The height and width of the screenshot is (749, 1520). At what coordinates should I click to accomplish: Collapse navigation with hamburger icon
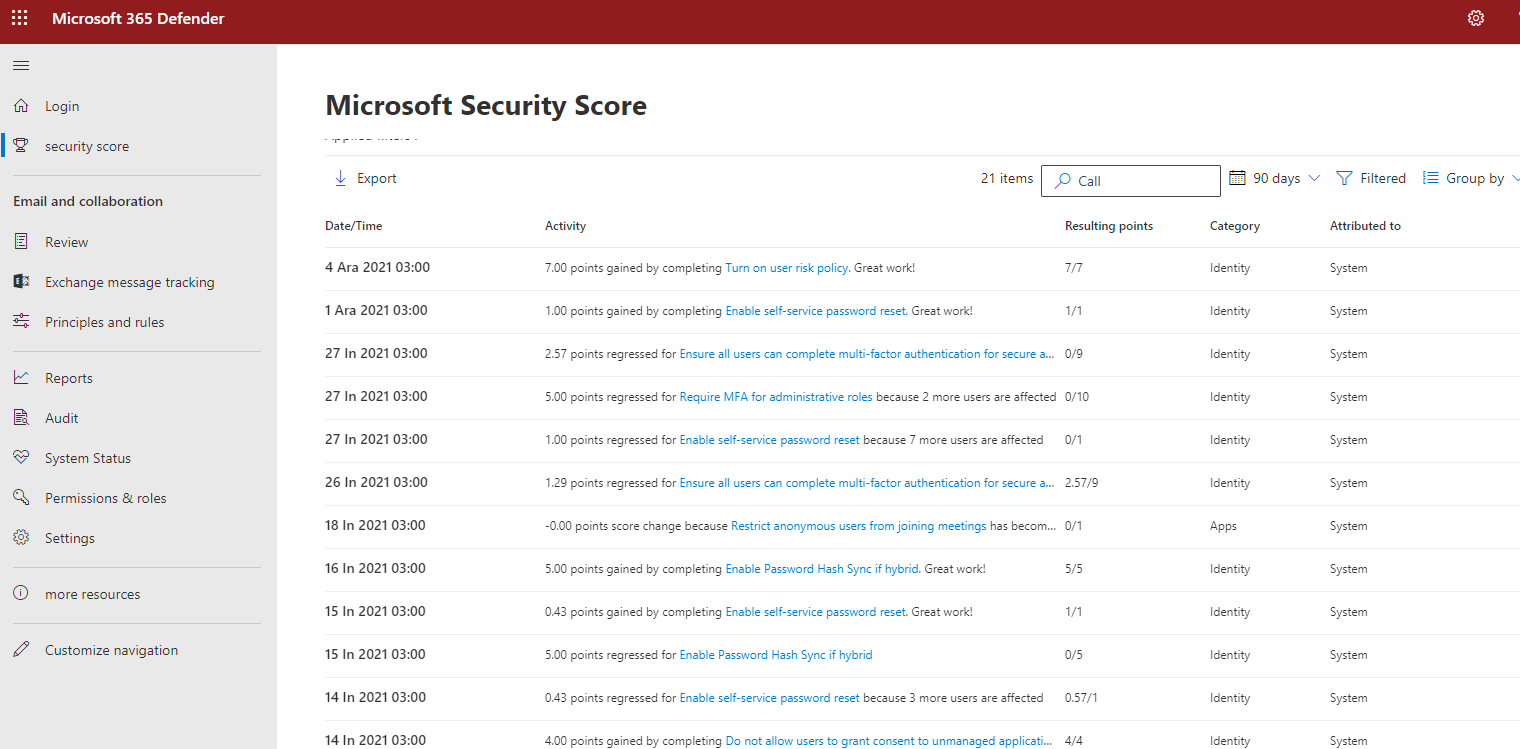(21, 65)
